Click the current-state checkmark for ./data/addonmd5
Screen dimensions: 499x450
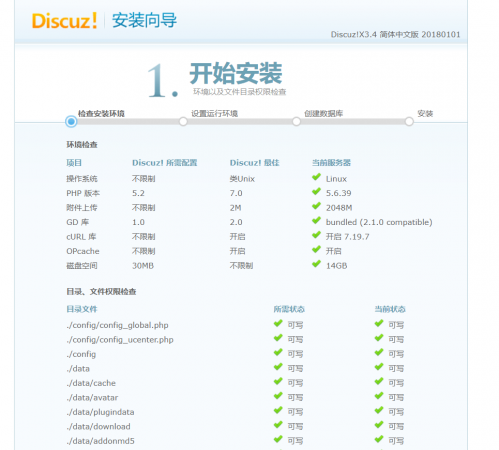[379, 439]
